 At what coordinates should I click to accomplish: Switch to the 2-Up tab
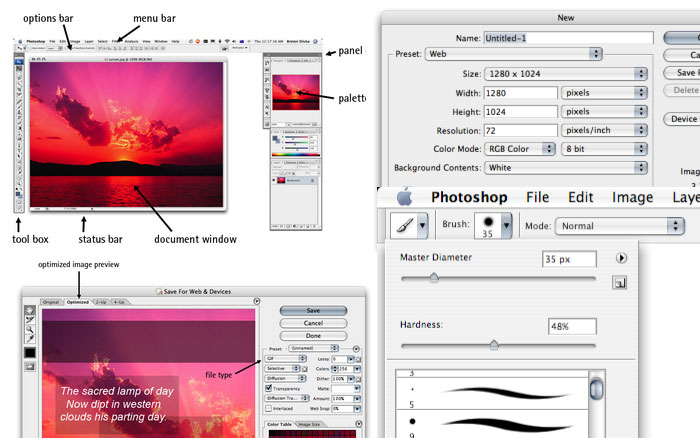[102, 302]
